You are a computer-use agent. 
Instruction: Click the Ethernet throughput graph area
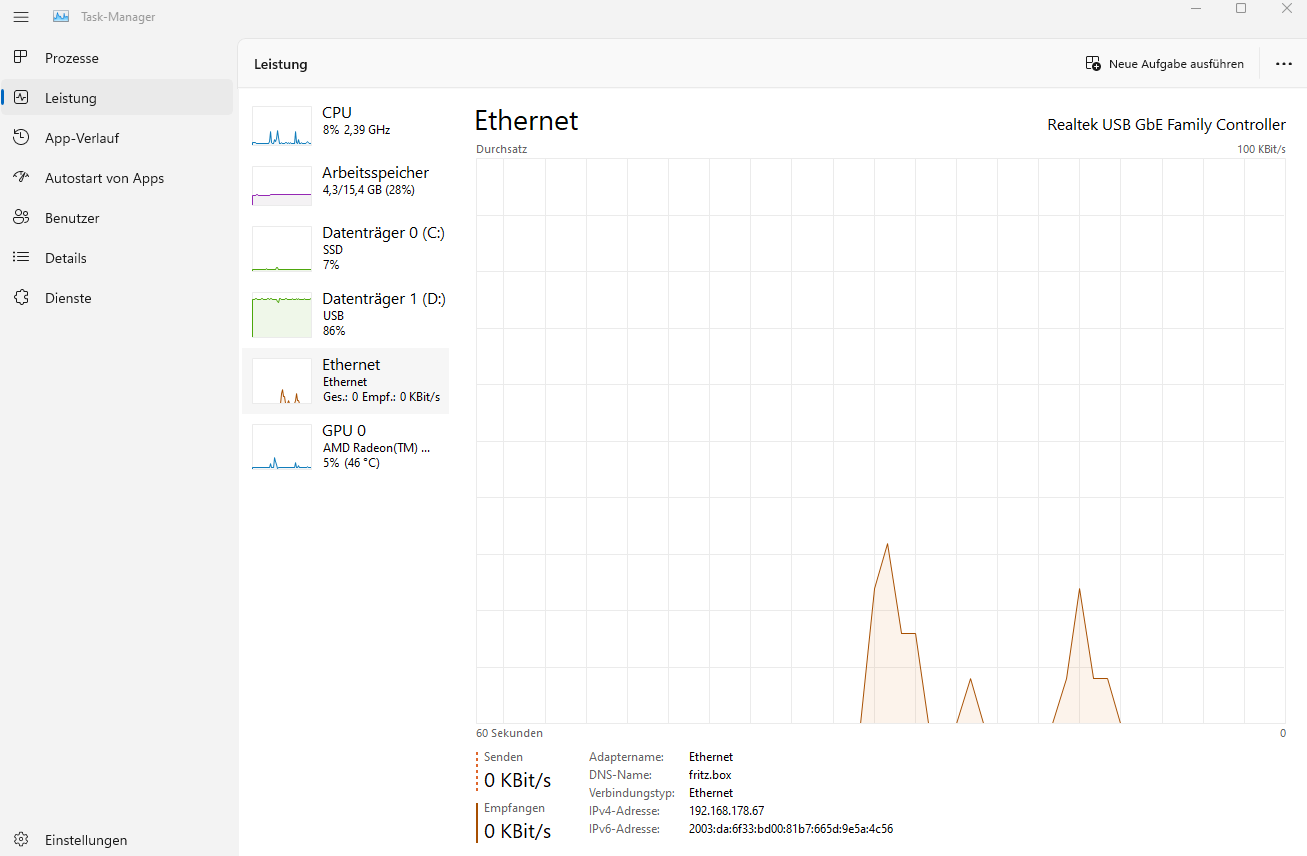pos(881,441)
